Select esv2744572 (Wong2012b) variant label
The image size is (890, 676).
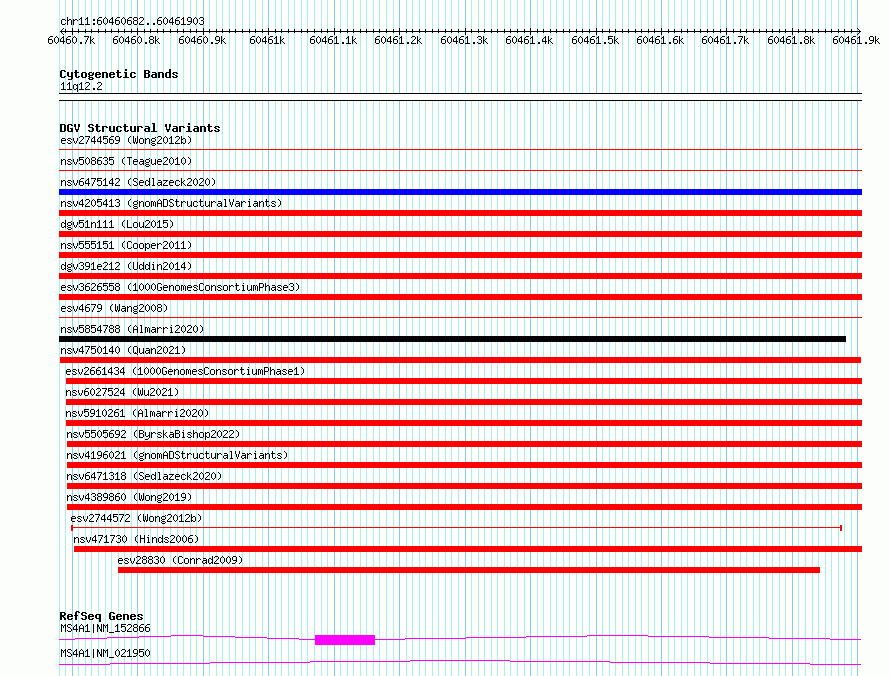pos(136,518)
